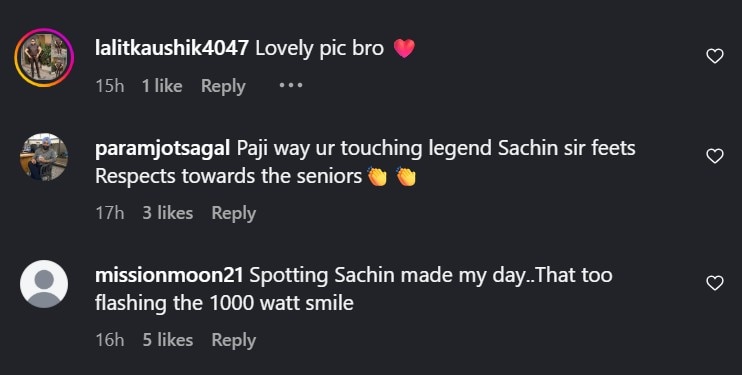Open the paramjotsagal username link
742x375 pixels.
pyautogui.click(x=163, y=148)
